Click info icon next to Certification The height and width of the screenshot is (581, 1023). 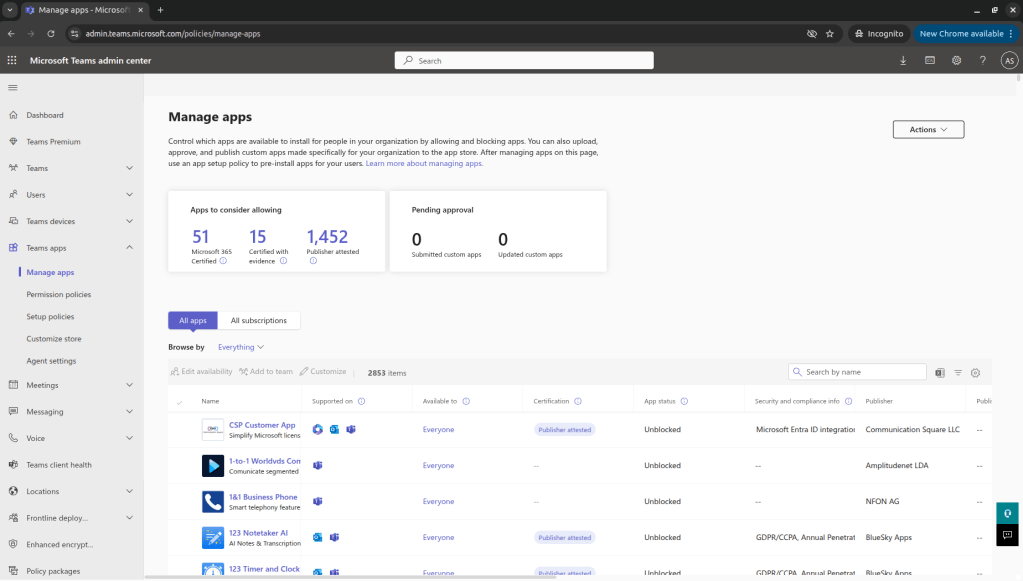pos(577,402)
